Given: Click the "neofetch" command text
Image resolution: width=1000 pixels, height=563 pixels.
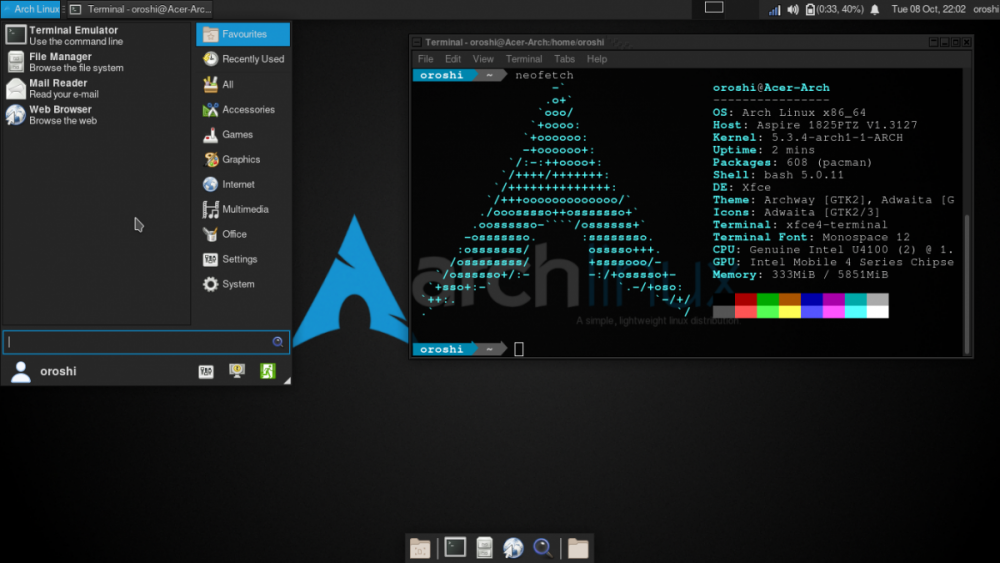Looking at the screenshot, I should click(544, 75).
